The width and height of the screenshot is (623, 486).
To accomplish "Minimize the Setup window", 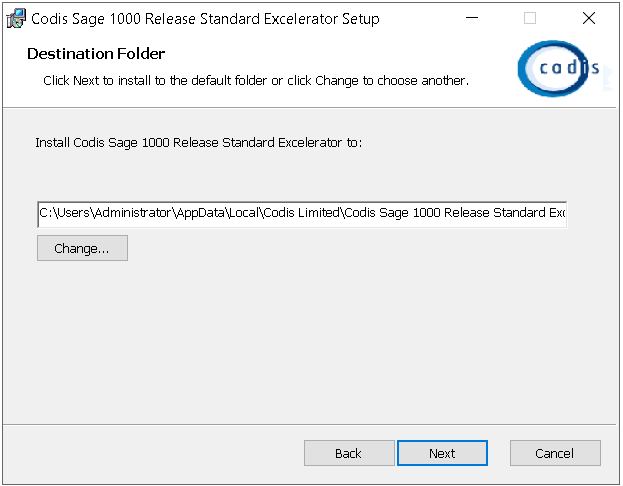I will pyautogui.click(x=472, y=18).
